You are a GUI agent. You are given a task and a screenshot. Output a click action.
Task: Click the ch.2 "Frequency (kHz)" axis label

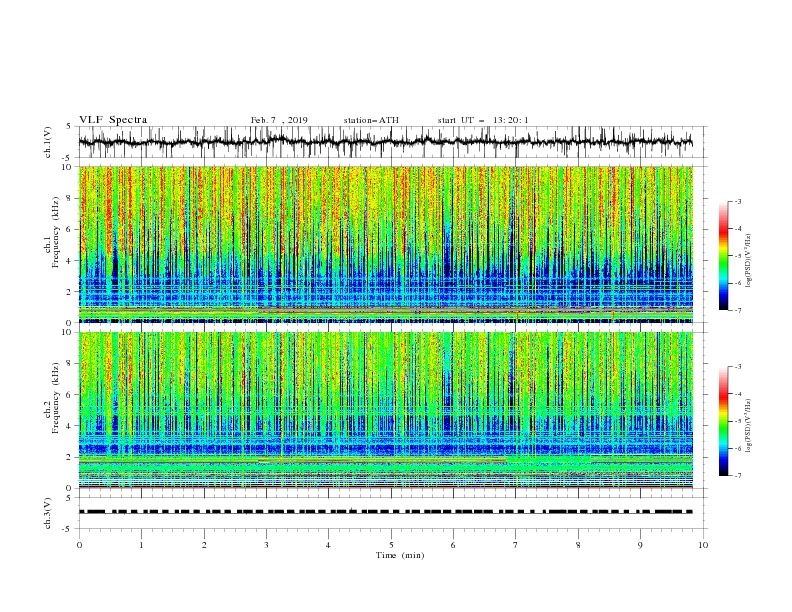[x=56, y=397]
